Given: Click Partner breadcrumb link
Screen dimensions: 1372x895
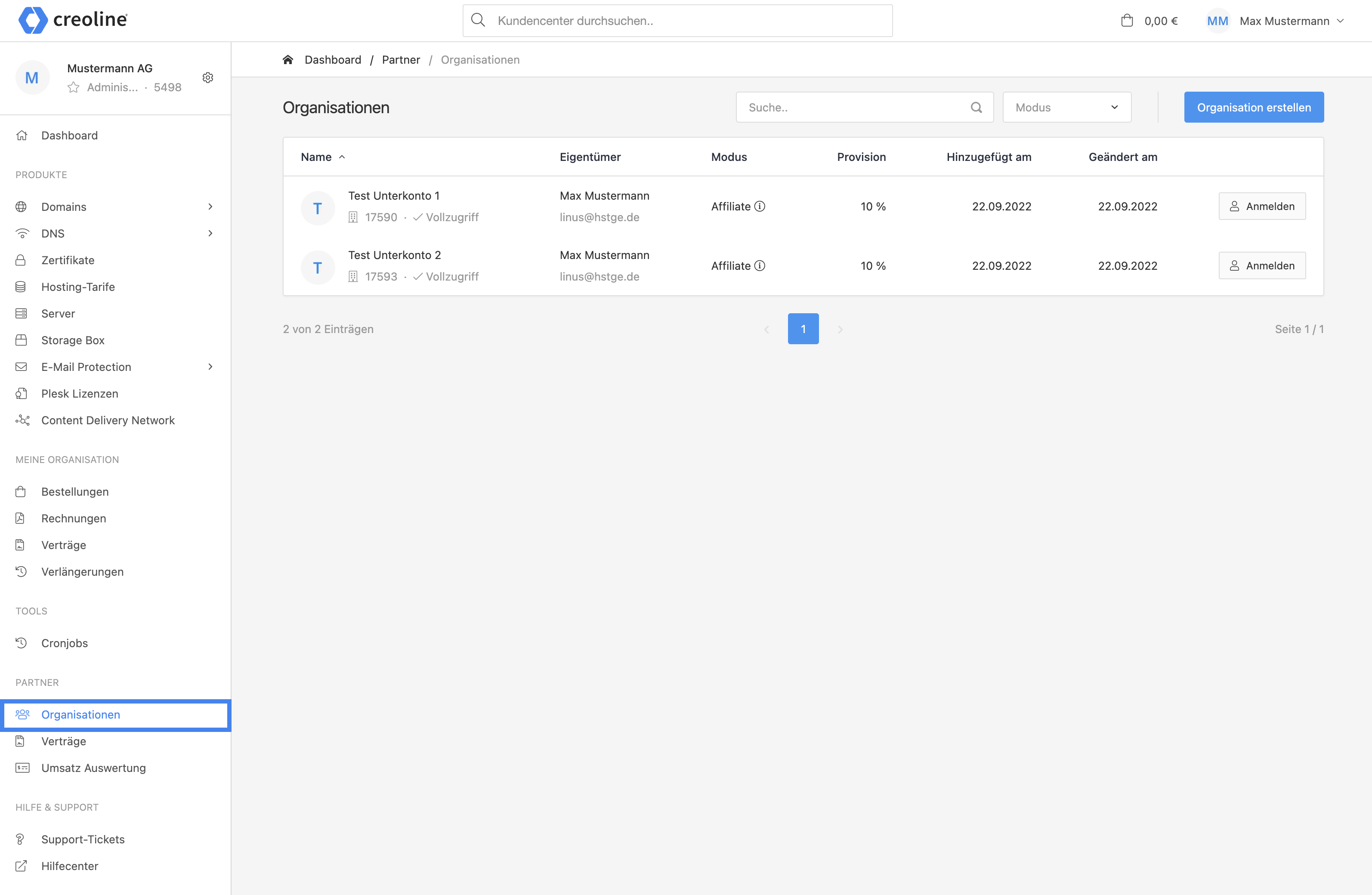Looking at the screenshot, I should coord(401,60).
